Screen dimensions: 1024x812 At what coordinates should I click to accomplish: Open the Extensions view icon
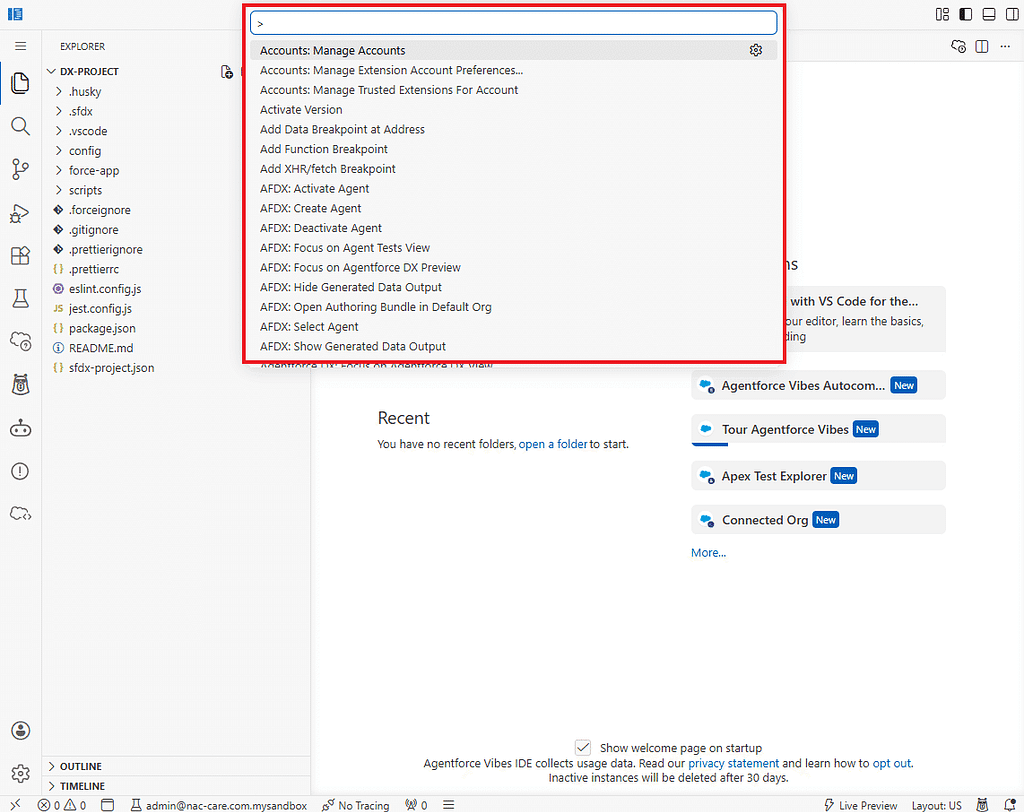[x=20, y=255]
